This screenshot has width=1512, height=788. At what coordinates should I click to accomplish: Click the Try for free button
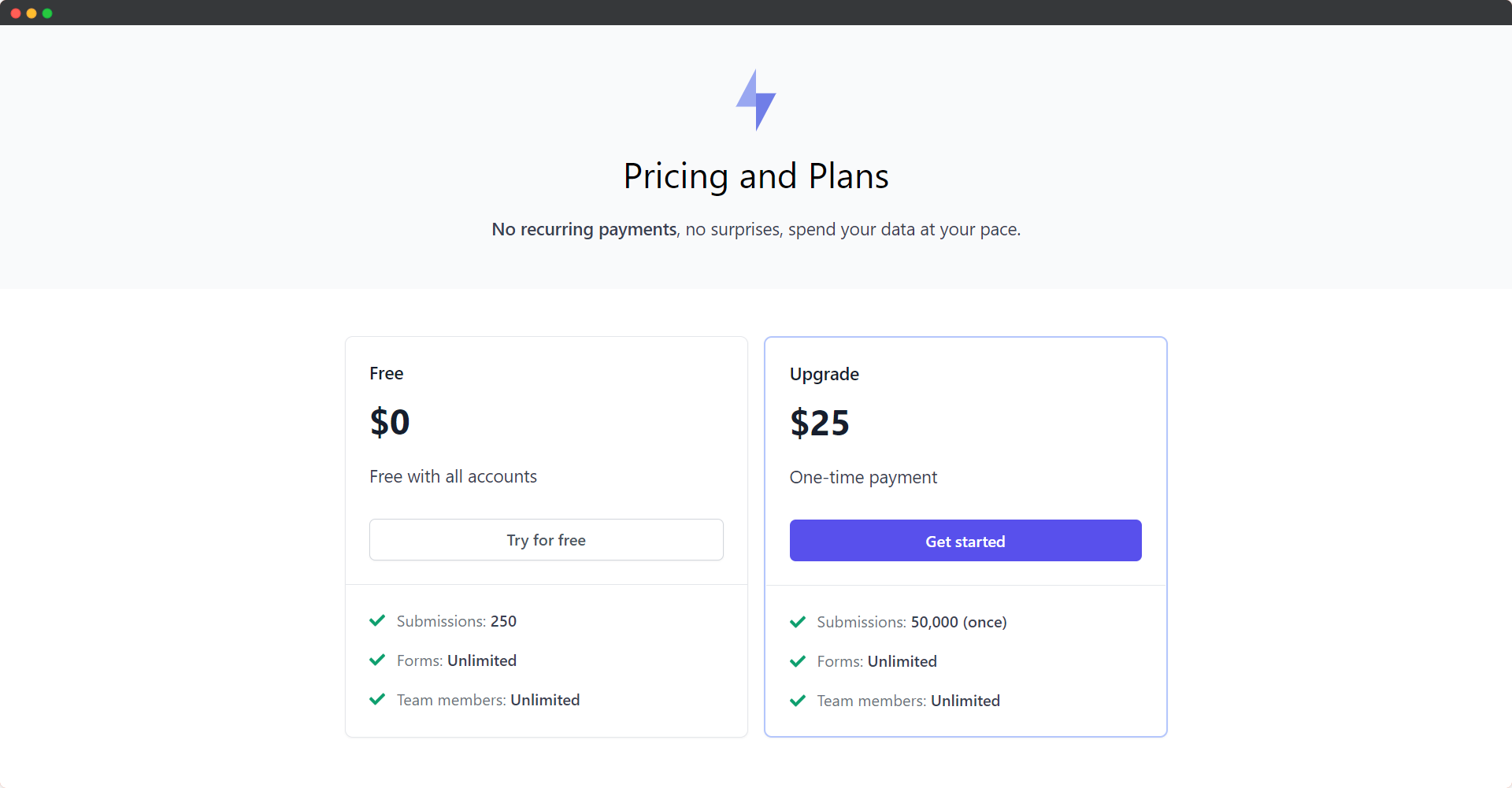[x=547, y=540]
